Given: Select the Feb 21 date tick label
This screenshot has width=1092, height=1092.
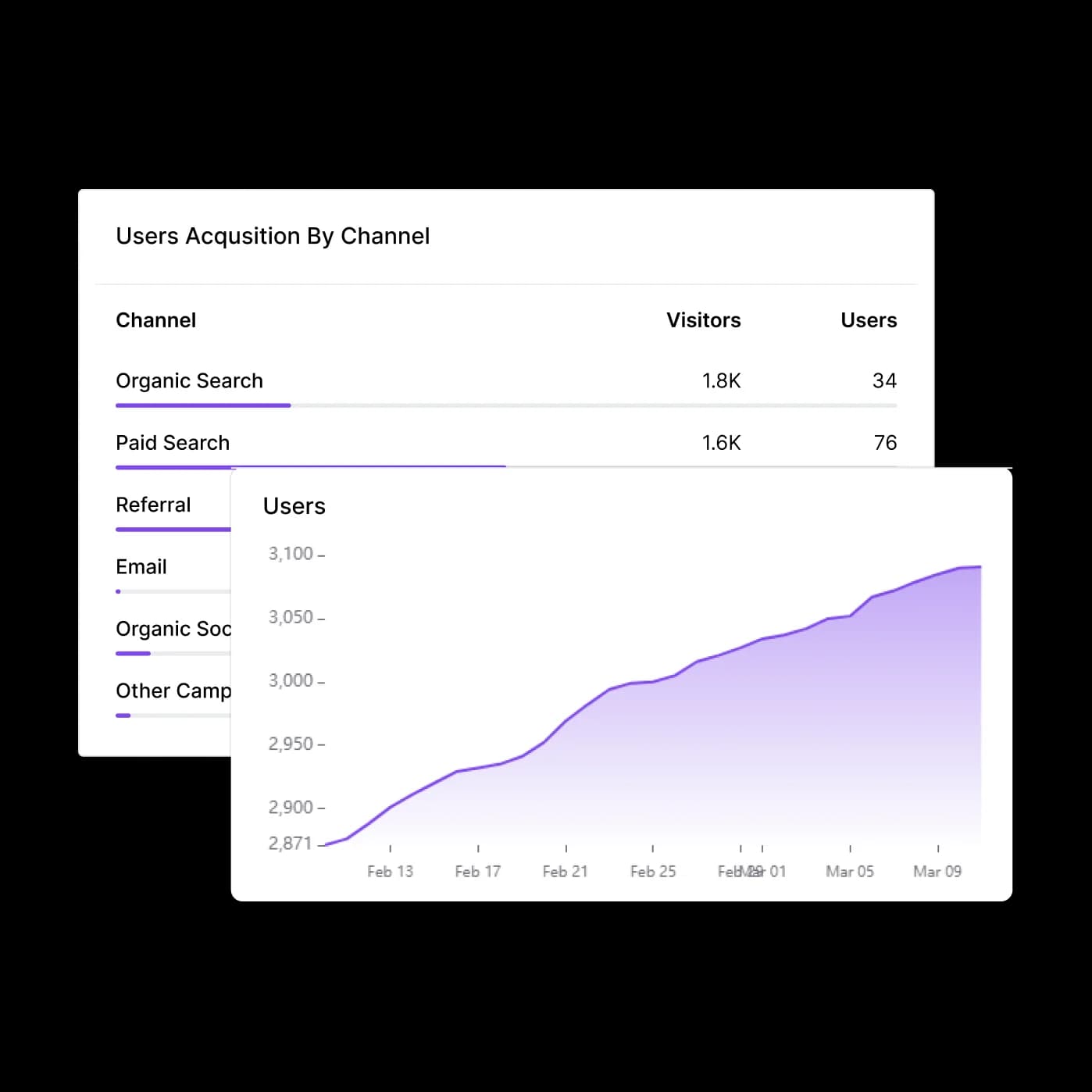Looking at the screenshot, I should click(565, 871).
